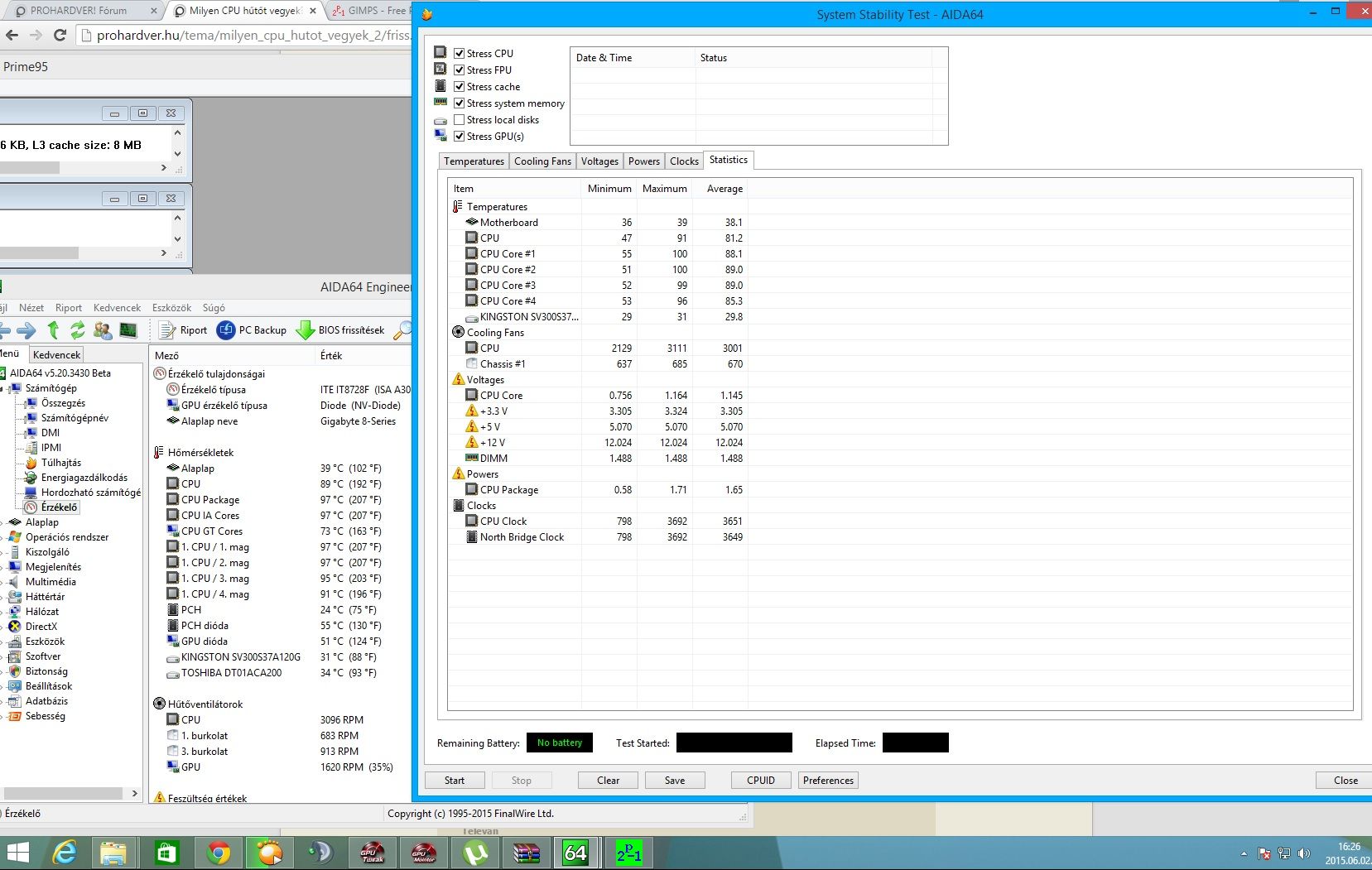Viewport: 1372px width, 870px height.
Task: Expand the Alaplap tree node
Action: [2, 522]
